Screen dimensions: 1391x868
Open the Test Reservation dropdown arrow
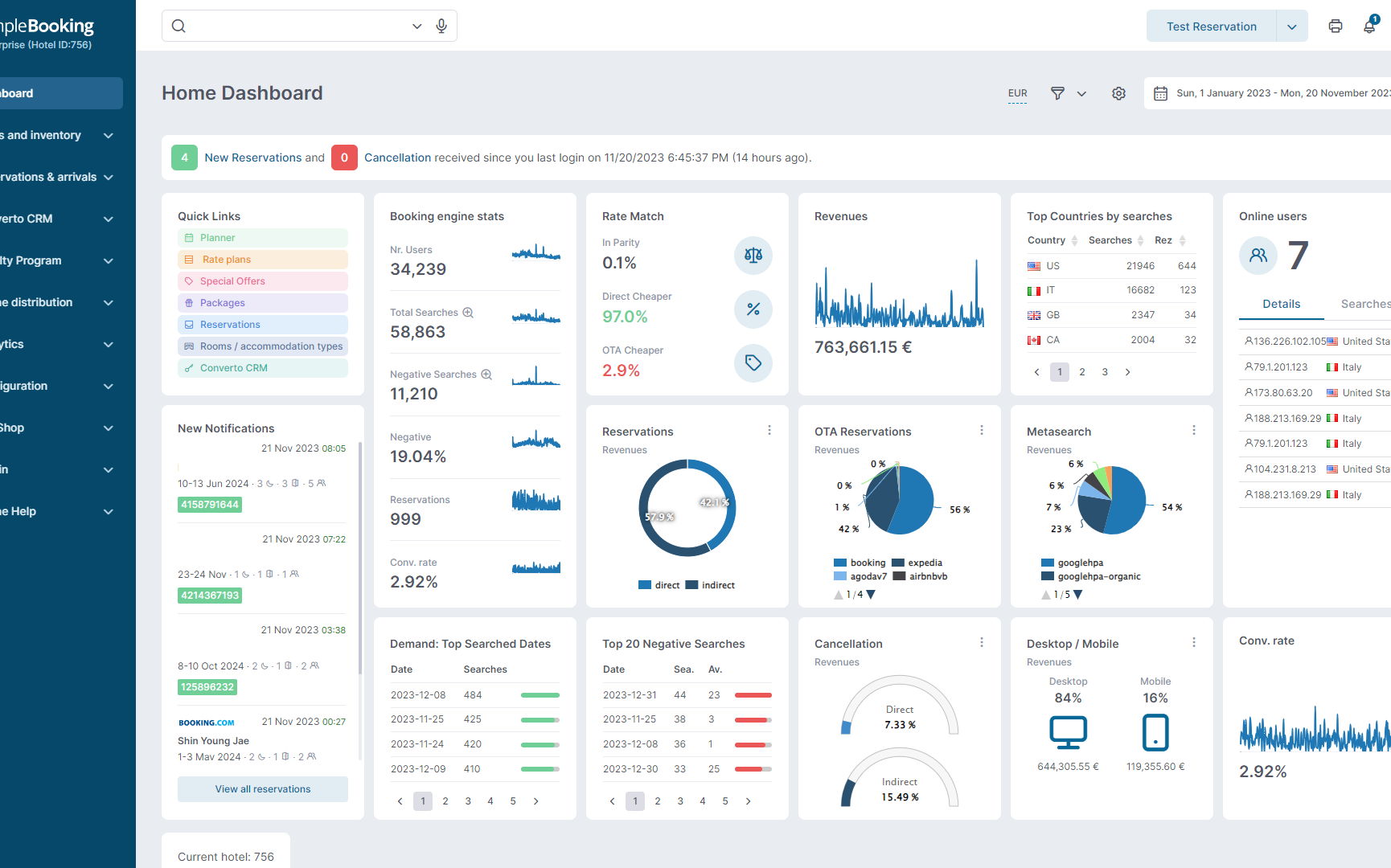(x=1291, y=27)
